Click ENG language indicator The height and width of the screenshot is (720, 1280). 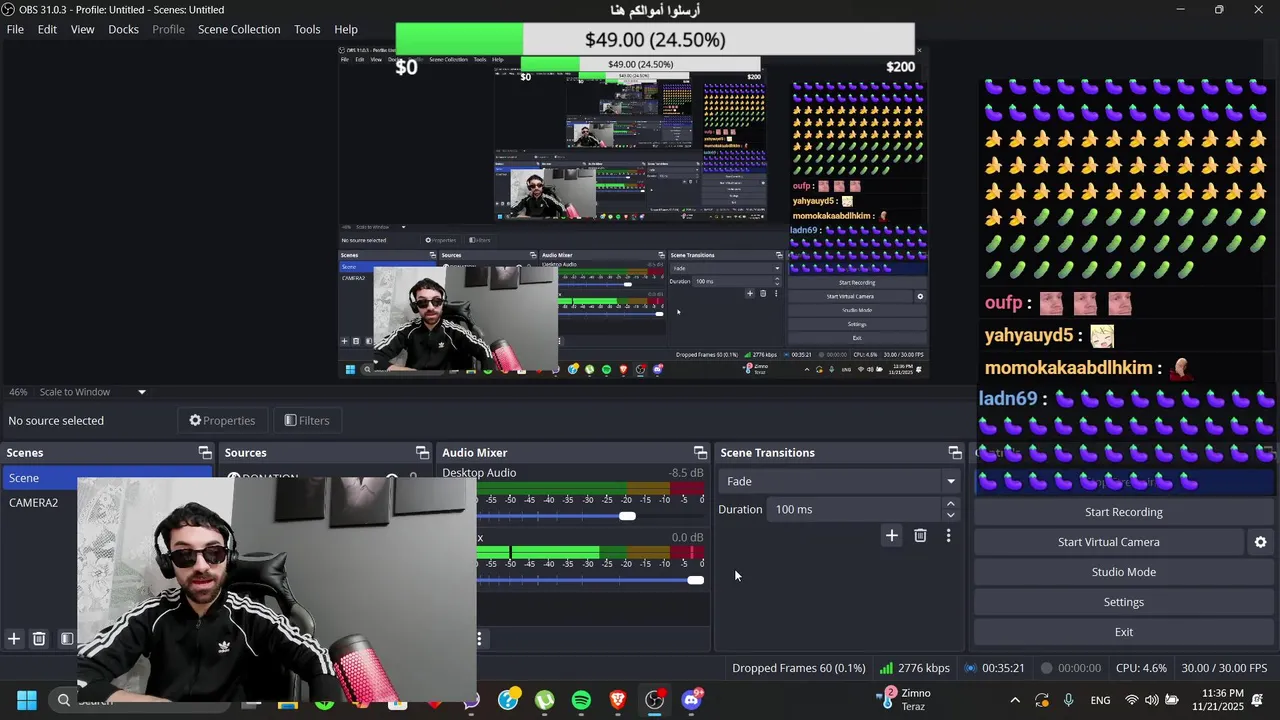[1100, 700]
